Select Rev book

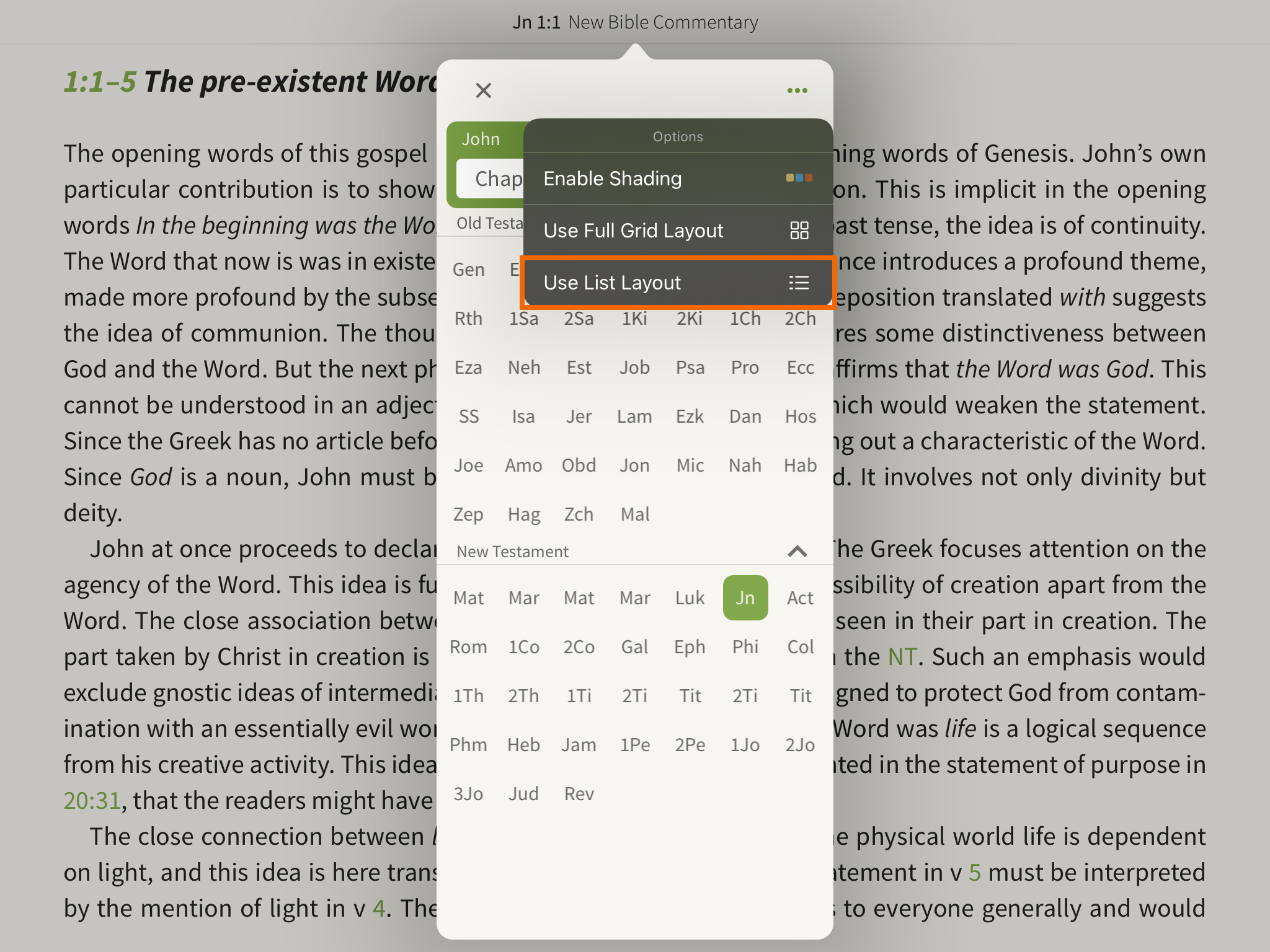coord(579,794)
